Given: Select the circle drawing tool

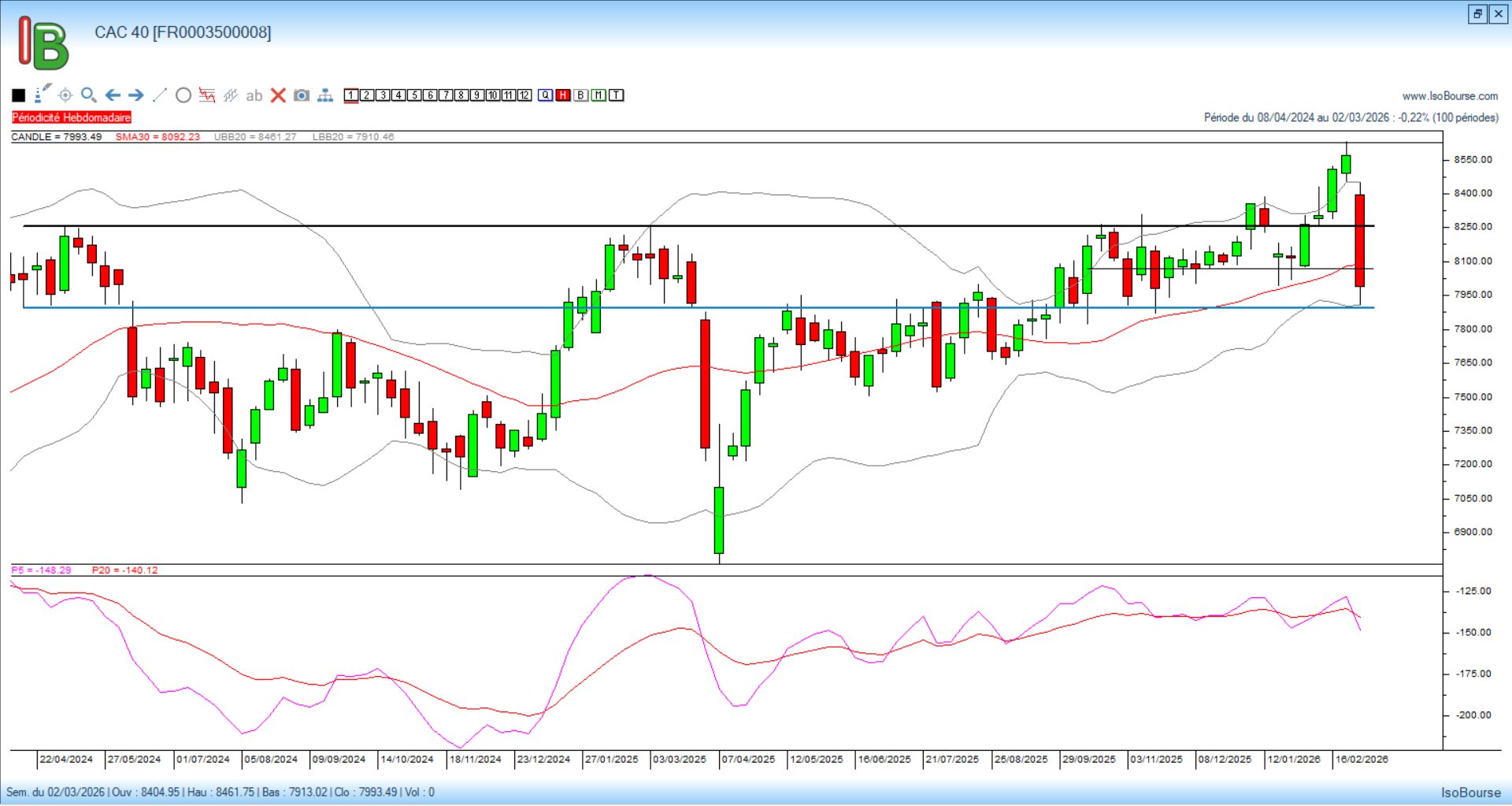Looking at the screenshot, I should [x=183, y=95].
